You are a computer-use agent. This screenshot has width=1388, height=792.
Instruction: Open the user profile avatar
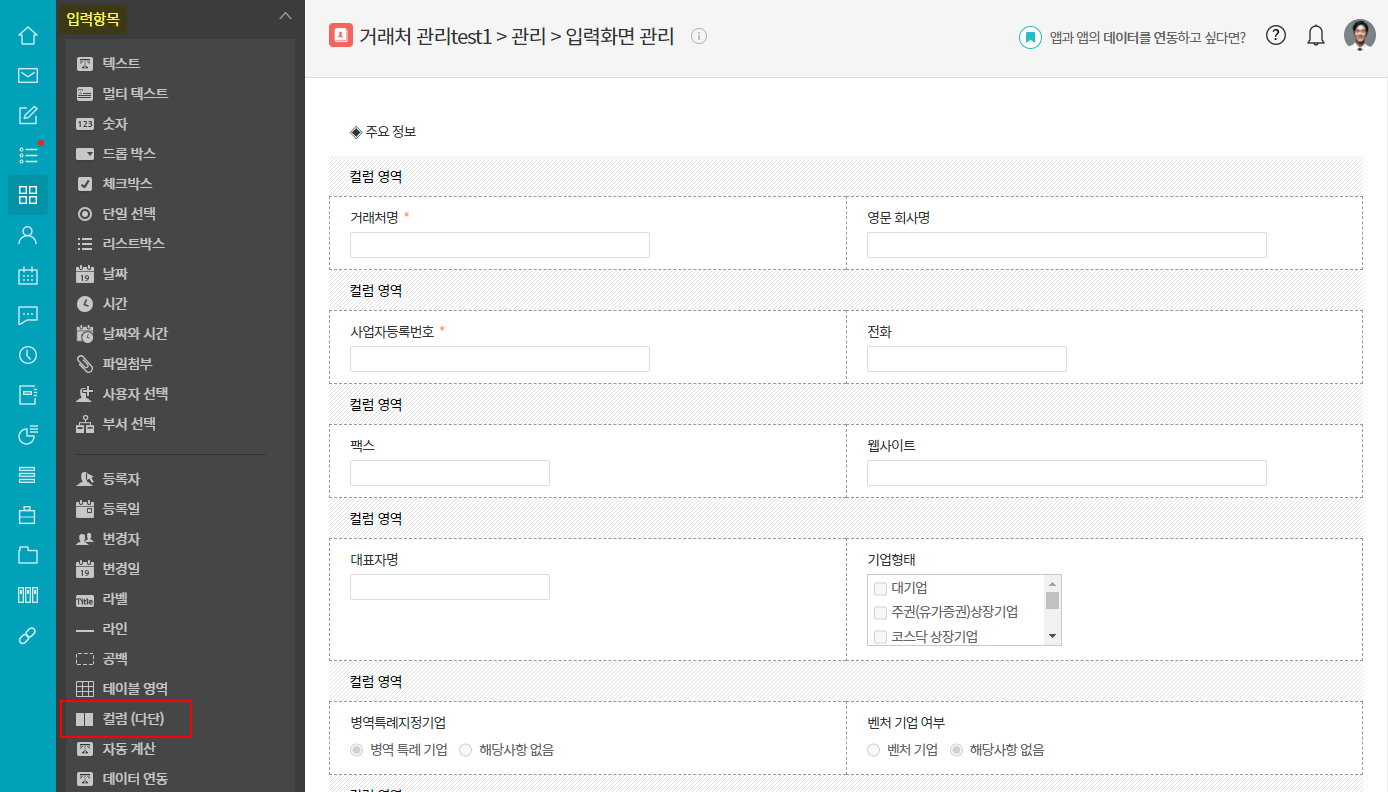click(1359, 36)
